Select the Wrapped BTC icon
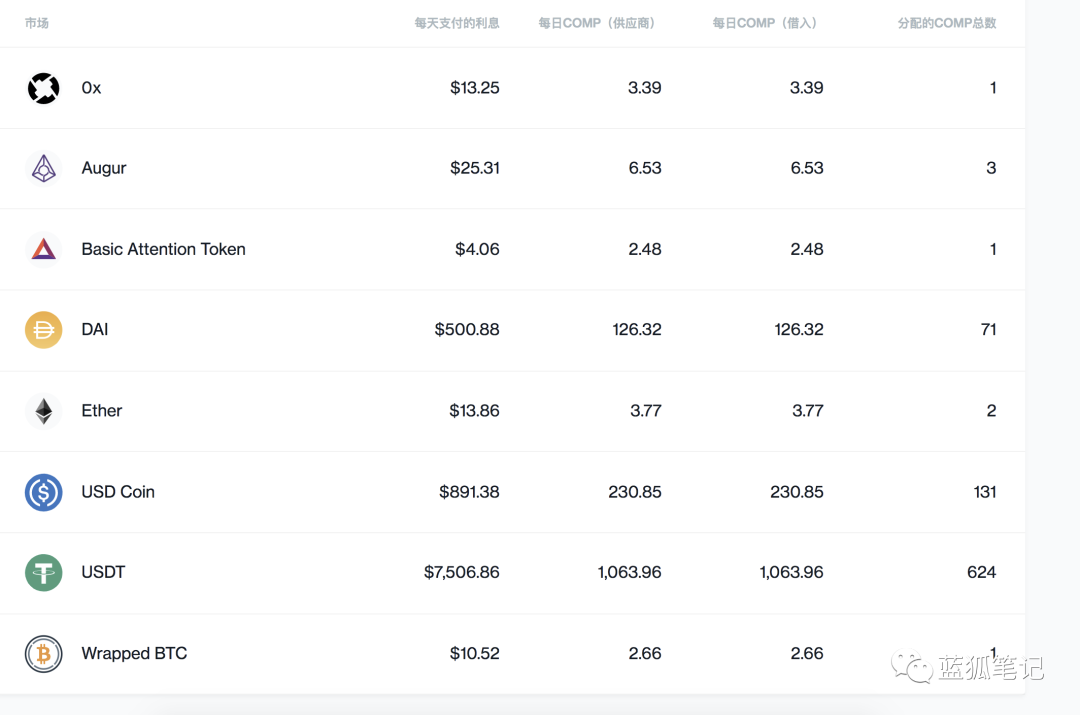The height and width of the screenshot is (715, 1080). [x=43, y=654]
